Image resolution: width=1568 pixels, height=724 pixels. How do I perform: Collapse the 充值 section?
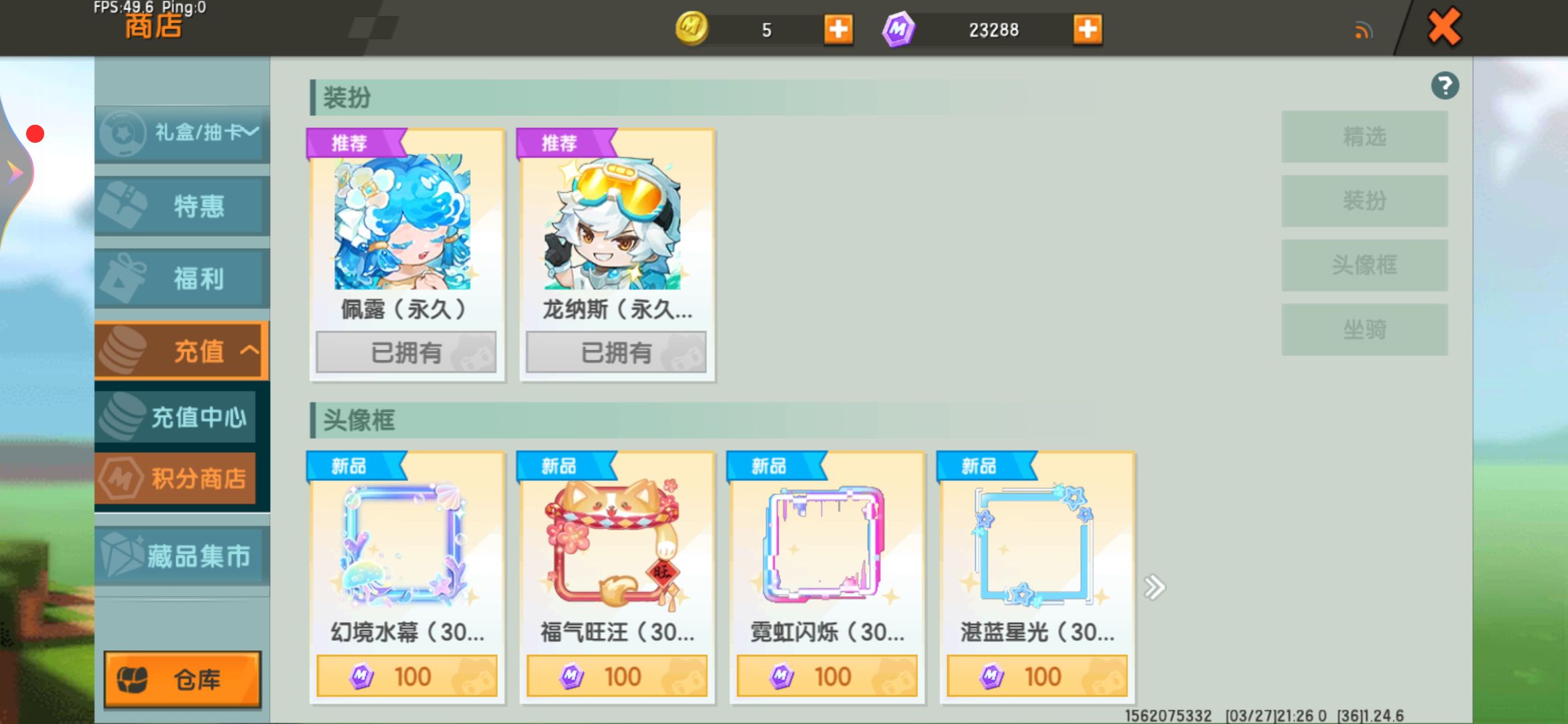click(182, 351)
